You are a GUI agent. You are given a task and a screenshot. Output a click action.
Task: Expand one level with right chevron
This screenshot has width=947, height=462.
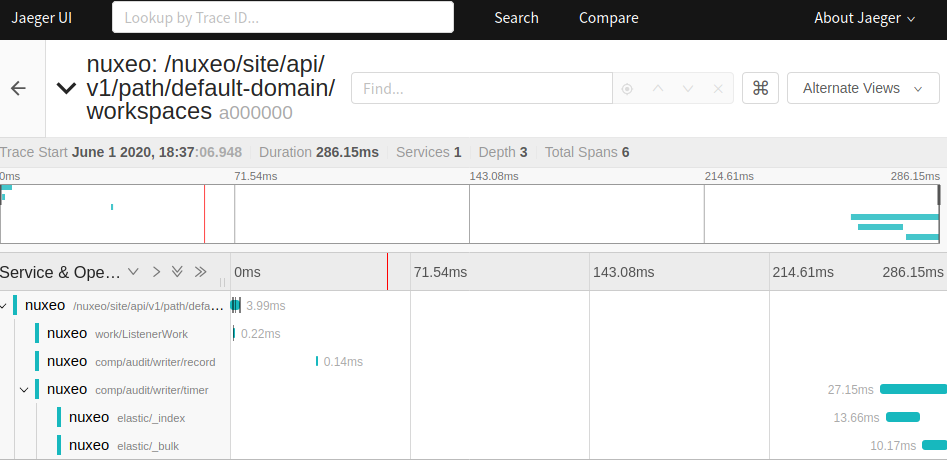pyautogui.click(x=156, y=272)
